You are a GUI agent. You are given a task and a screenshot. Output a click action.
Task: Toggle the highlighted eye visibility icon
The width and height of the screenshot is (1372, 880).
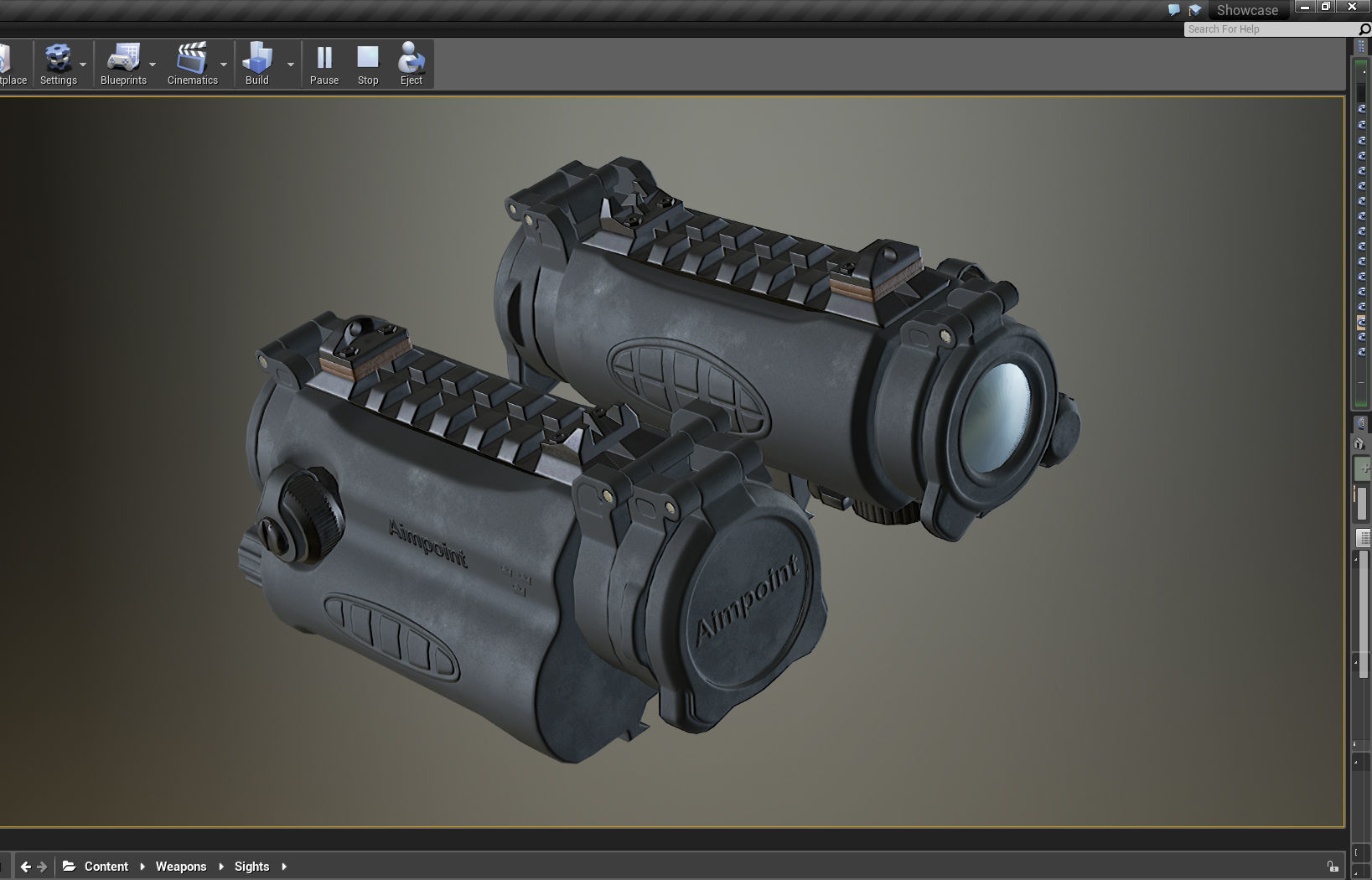click(x=1362, y=322)
